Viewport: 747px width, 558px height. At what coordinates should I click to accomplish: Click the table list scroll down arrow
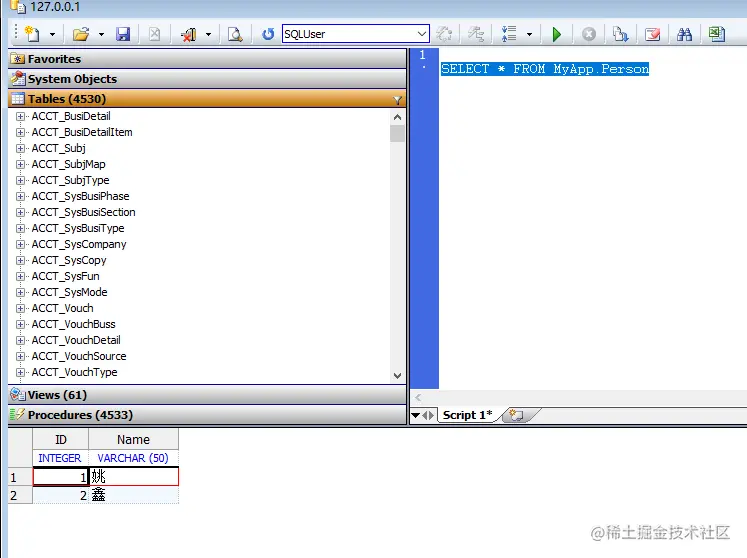pos(397,375)
